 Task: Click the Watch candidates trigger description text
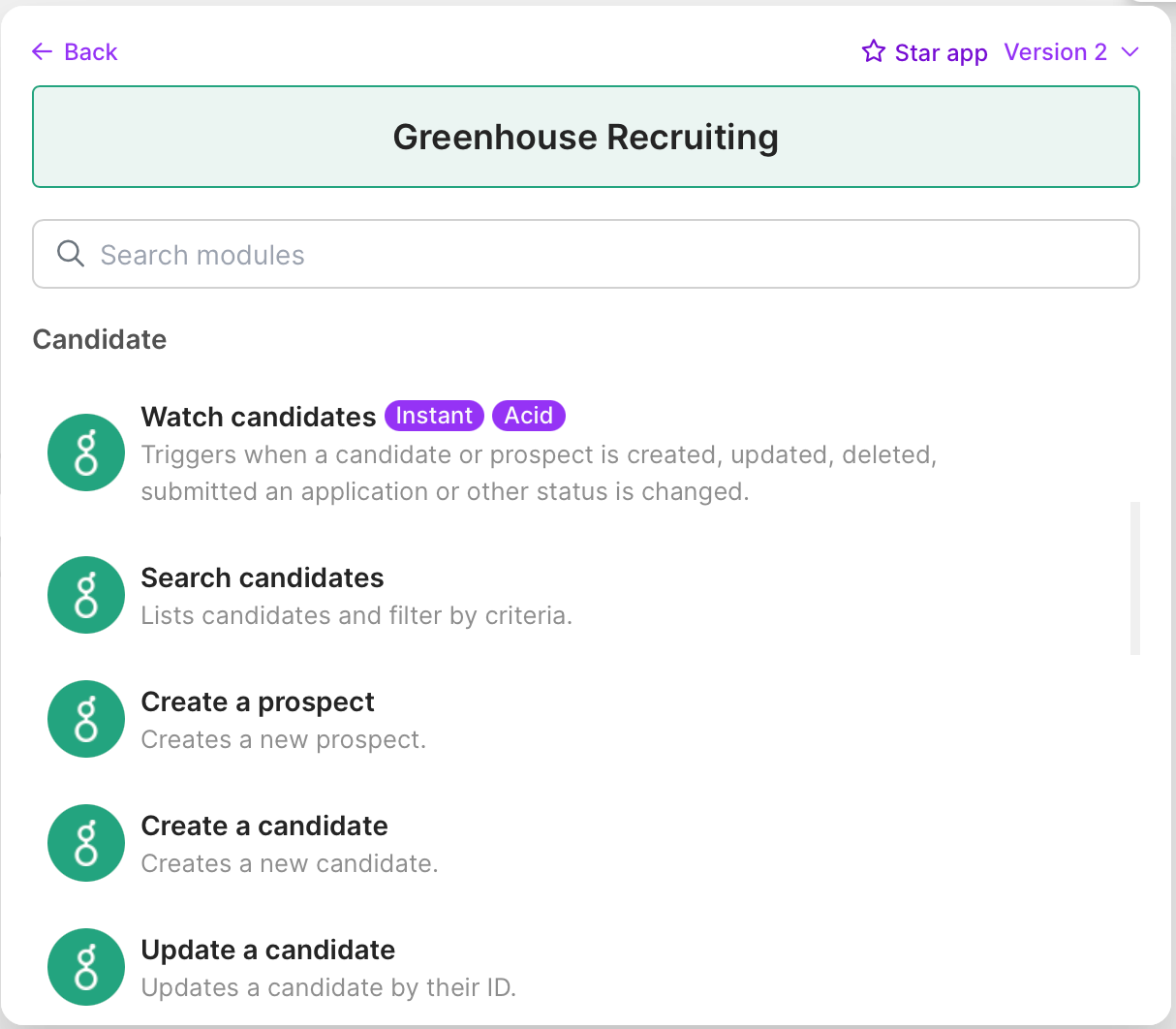[x=539, y=473]
